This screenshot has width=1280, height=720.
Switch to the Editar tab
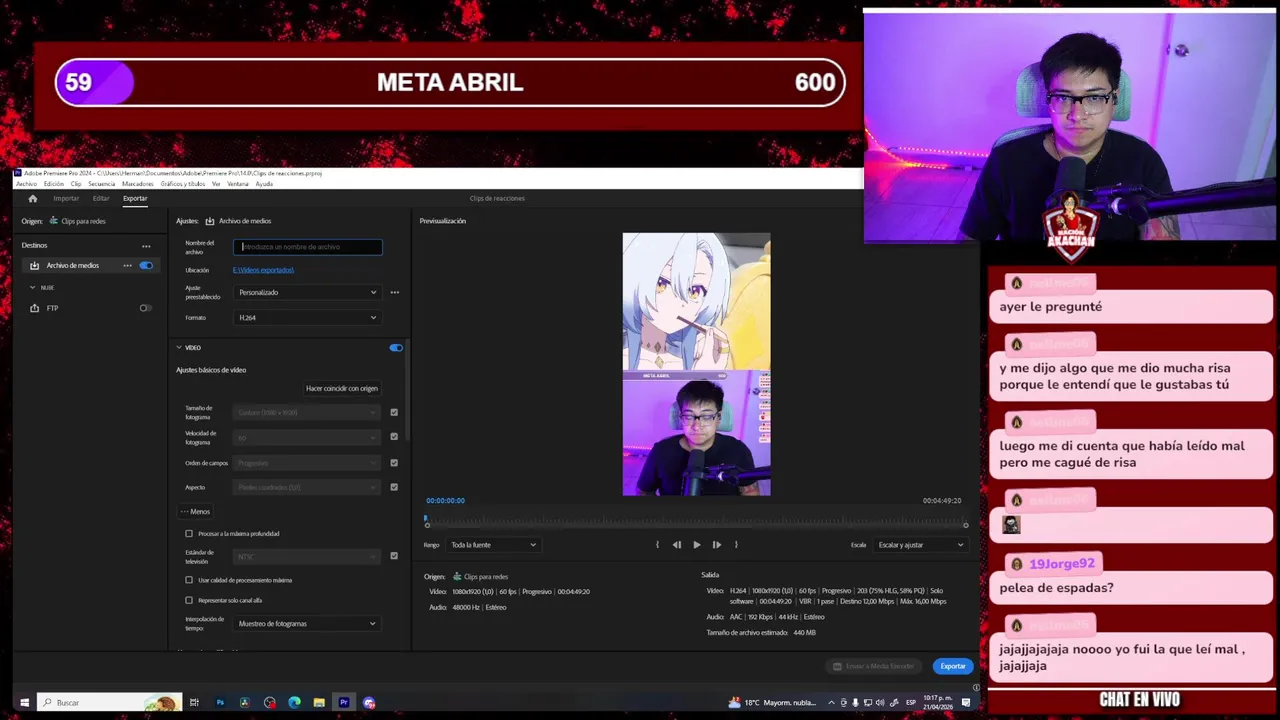[x=101, y=198]
